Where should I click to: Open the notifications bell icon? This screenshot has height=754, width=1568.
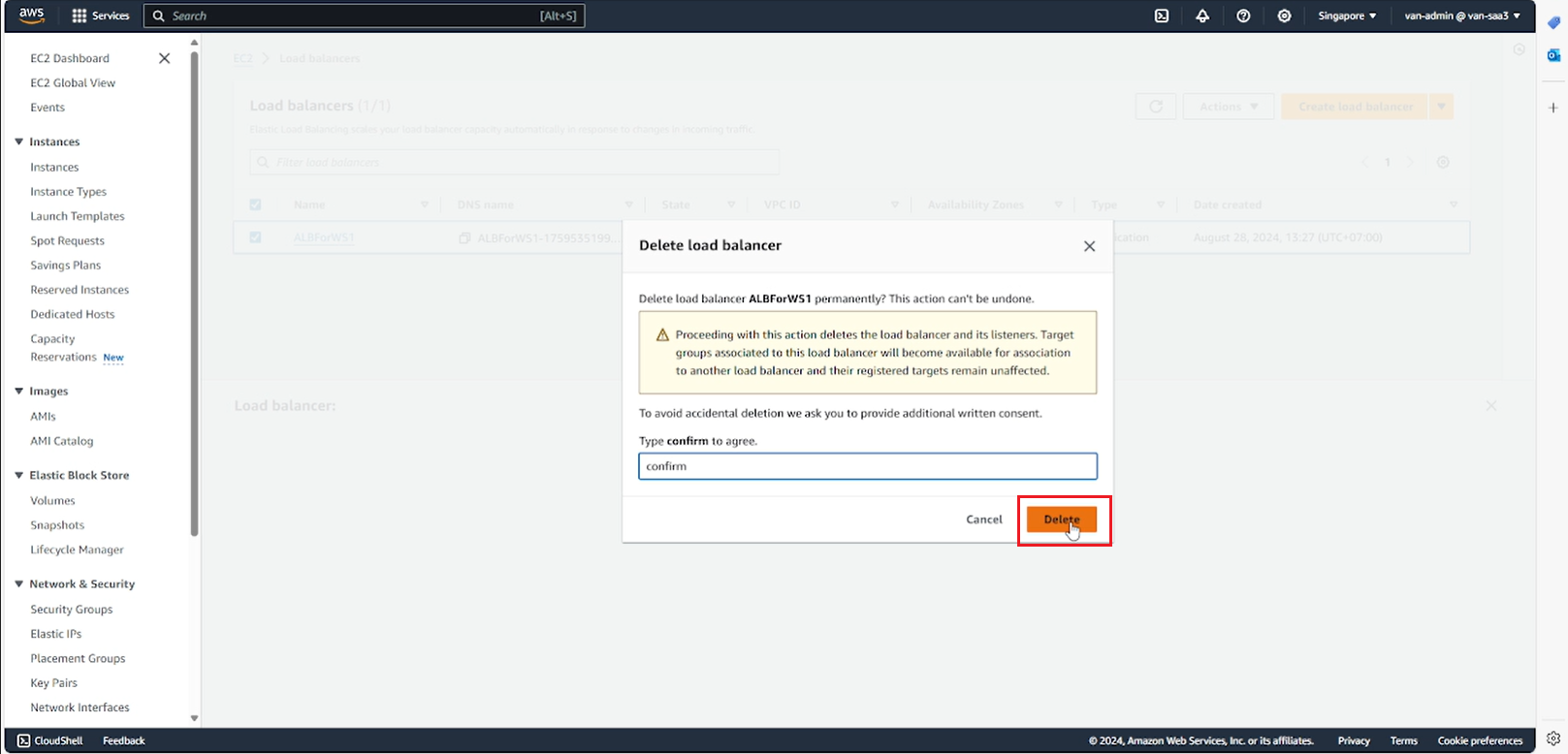click(x=1202, y=16)
